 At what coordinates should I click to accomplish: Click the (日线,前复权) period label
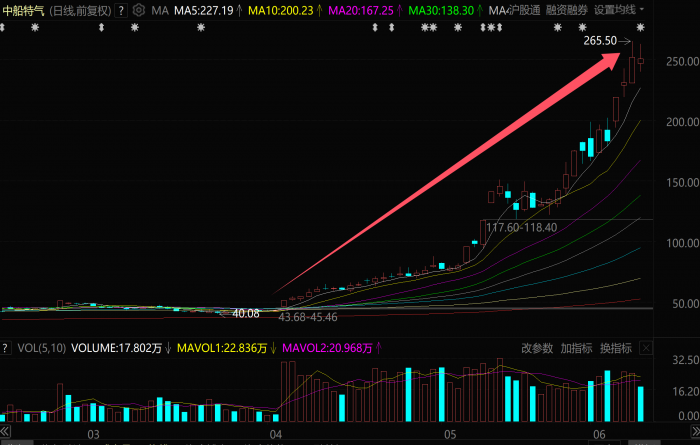[80, 10]
